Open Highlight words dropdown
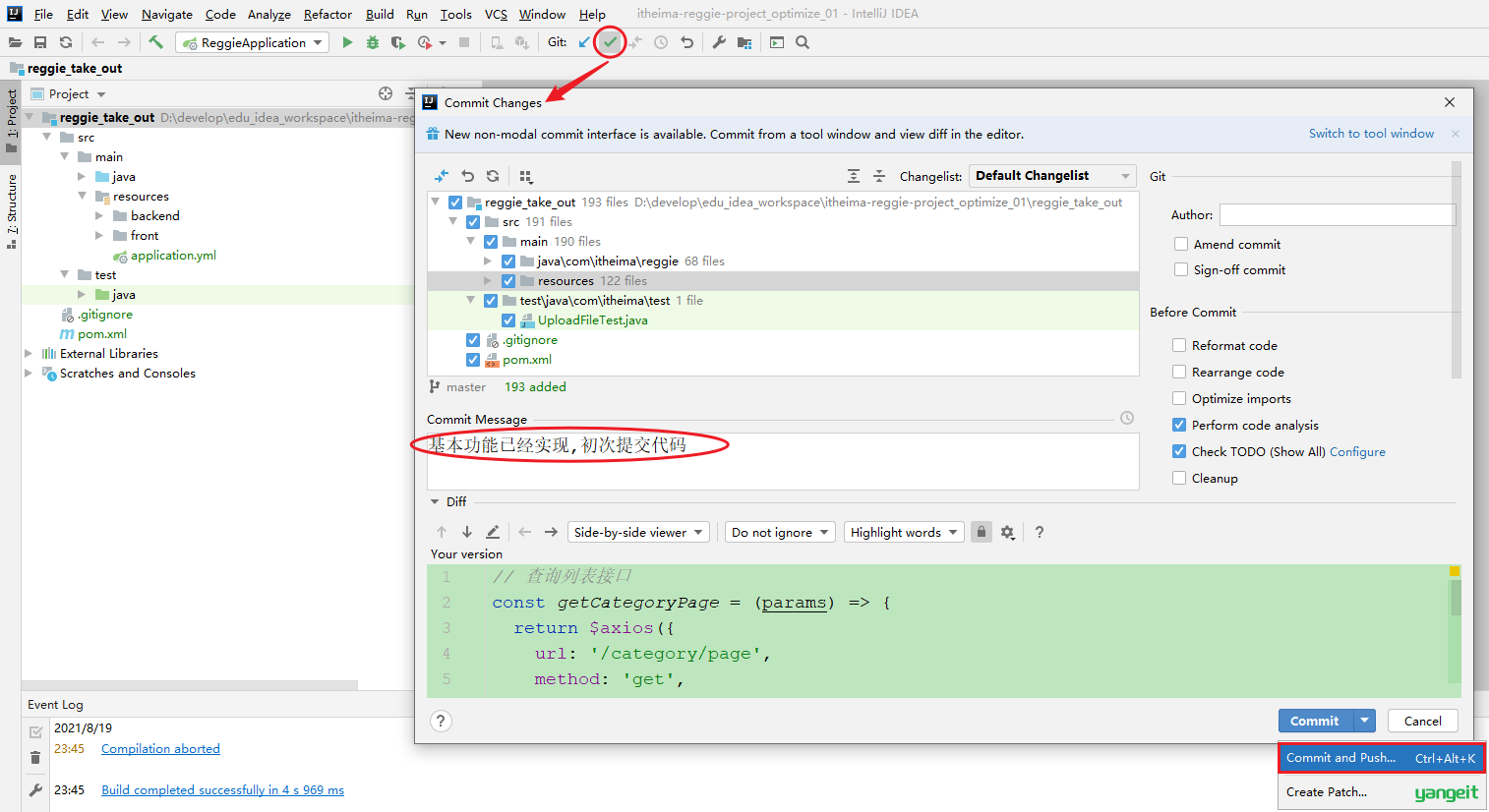The image size is (1489, 812). [x=903, y=532]
